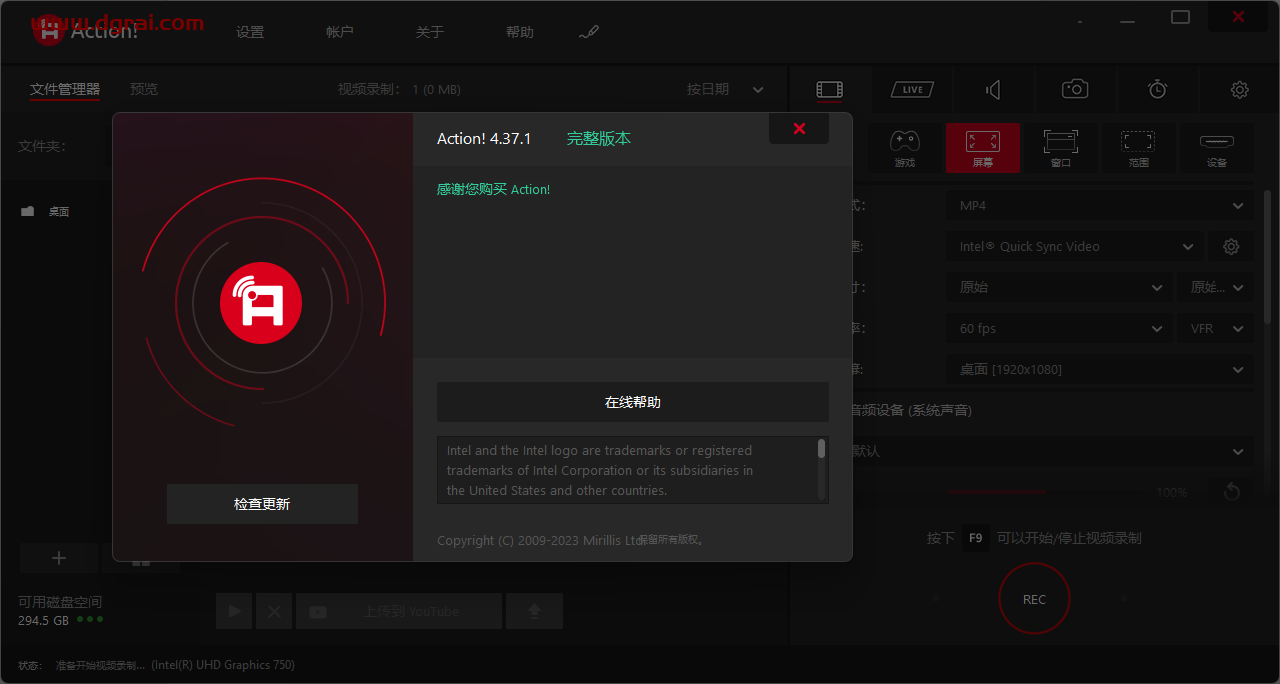Click the Intel(R) UHD Graphics 750 status text
Image resolution: width=1280 pixels, height=684 pixels.
[x=223, y=665]
